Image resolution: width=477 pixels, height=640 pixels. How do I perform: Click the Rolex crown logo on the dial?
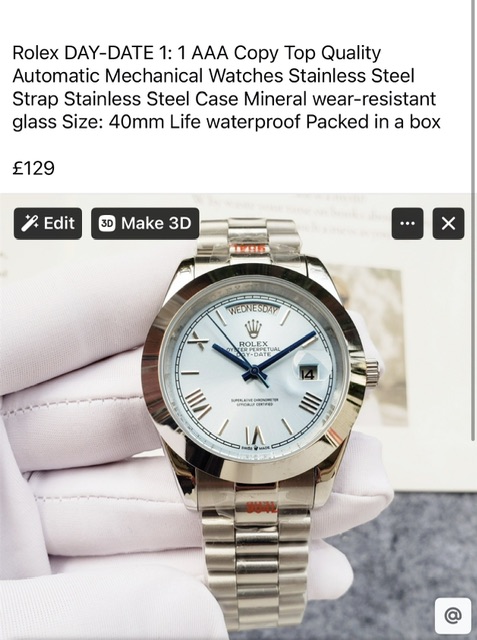253,329
